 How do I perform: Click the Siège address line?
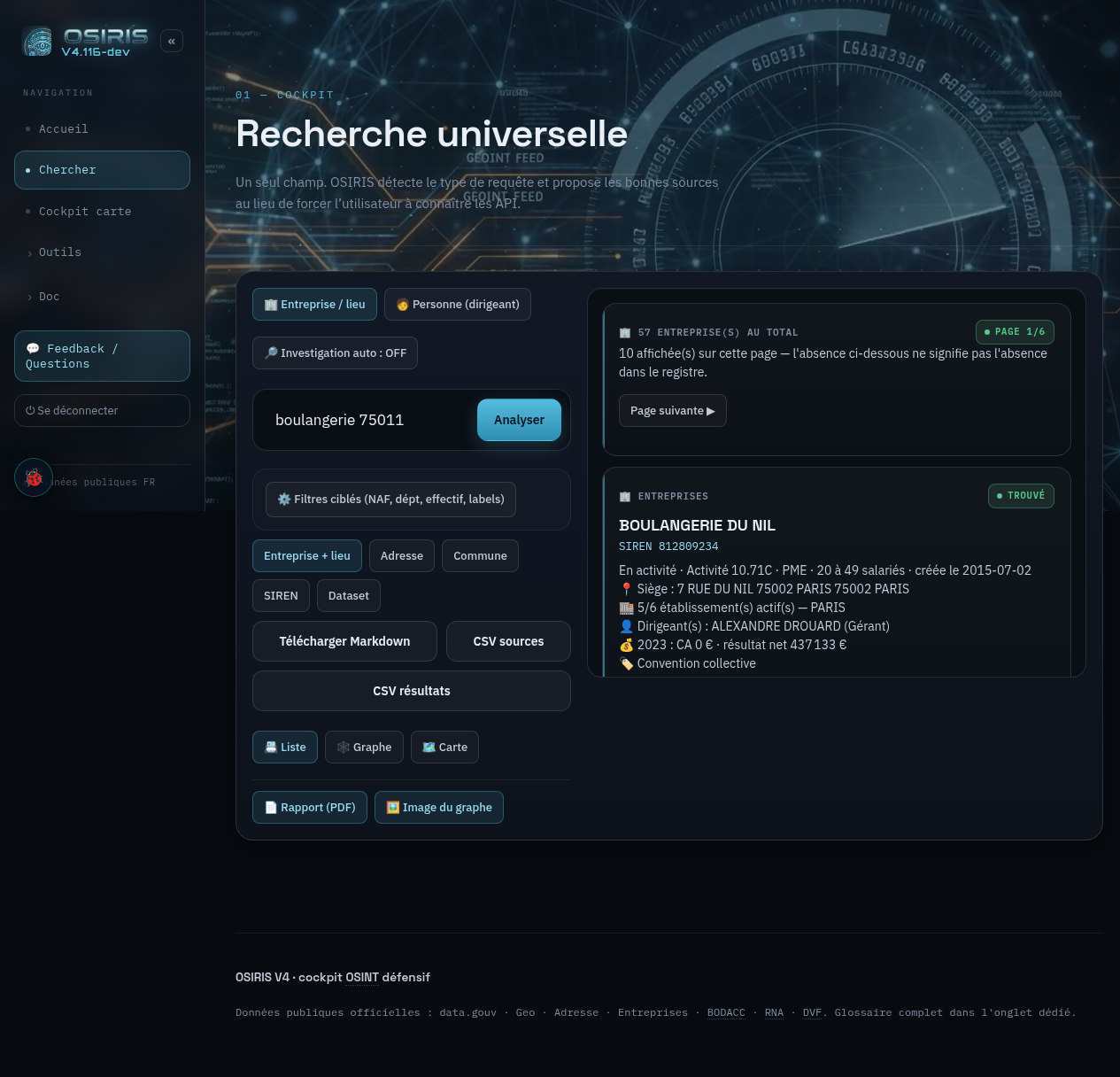pyautogui.click(x=764, y=589)
